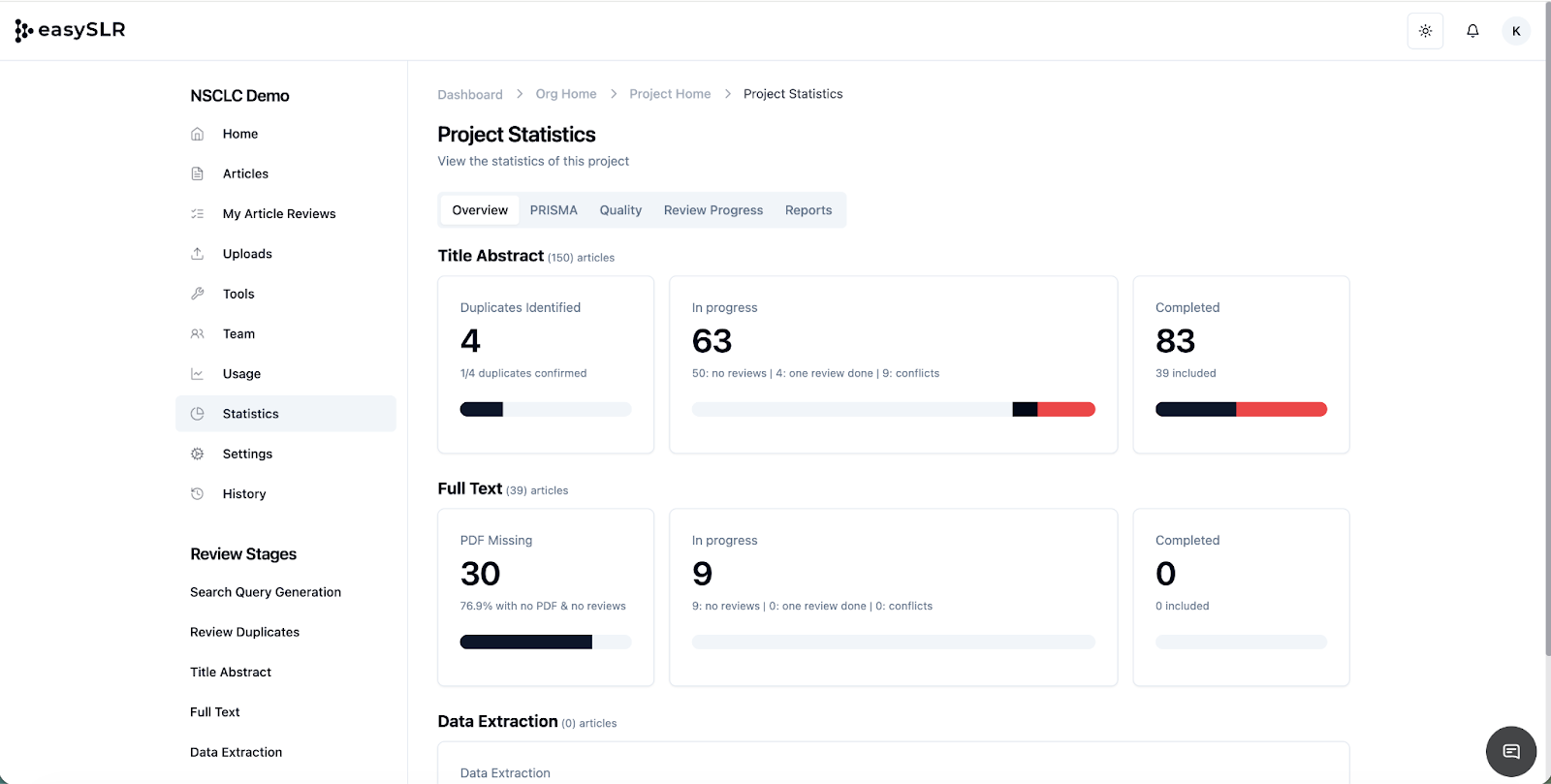Open the chat support bubble

[x=1510, y=751]
